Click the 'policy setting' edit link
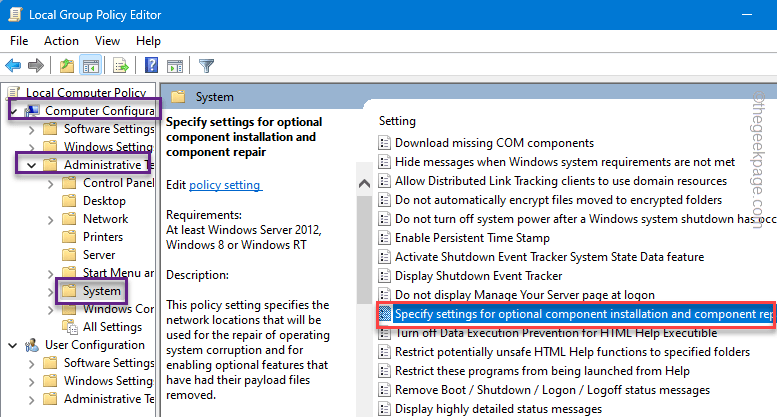 pyautogui.click(x=225, y=185)
